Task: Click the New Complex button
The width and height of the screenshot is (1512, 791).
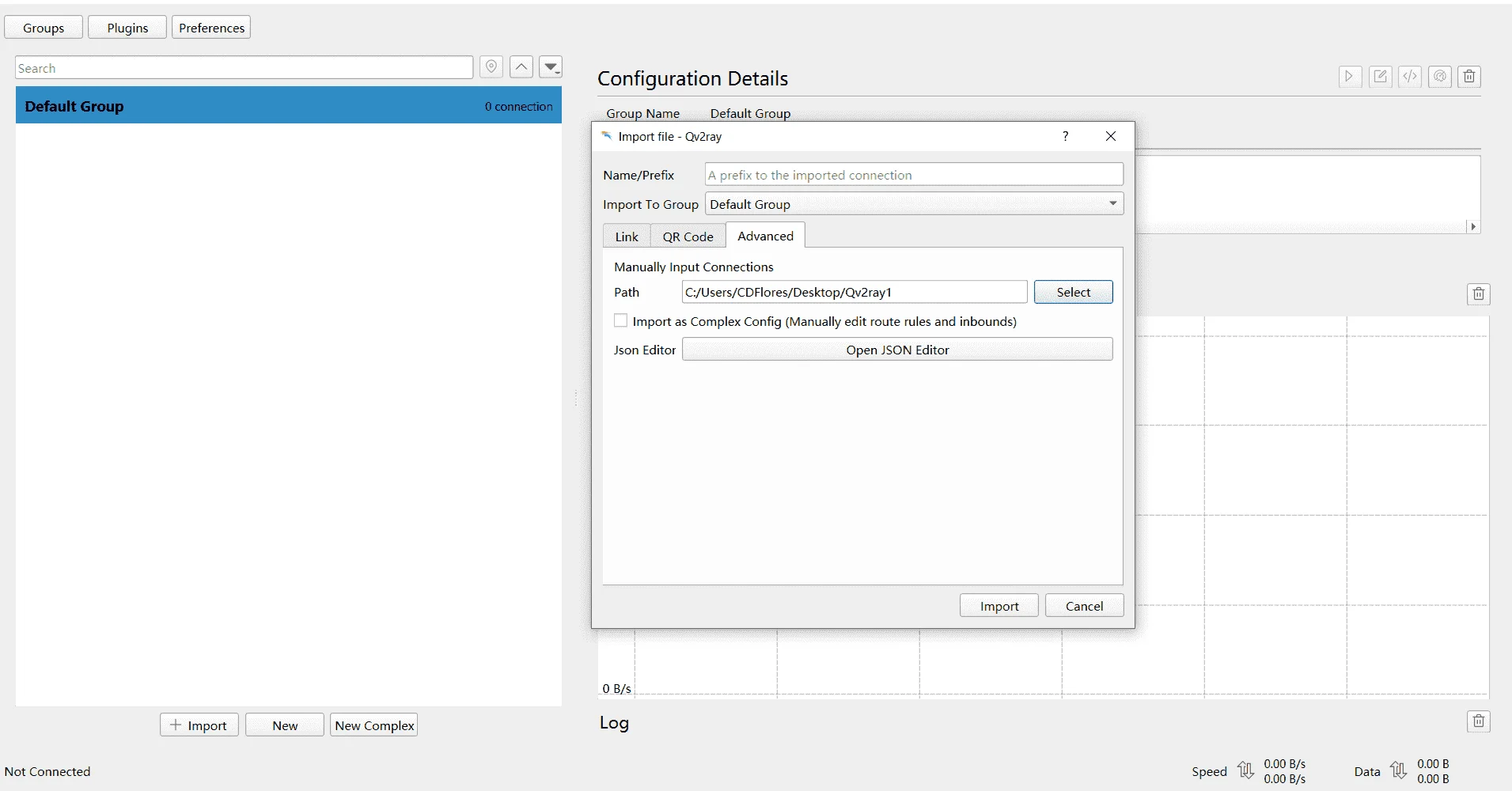Action: coord(374,725)
